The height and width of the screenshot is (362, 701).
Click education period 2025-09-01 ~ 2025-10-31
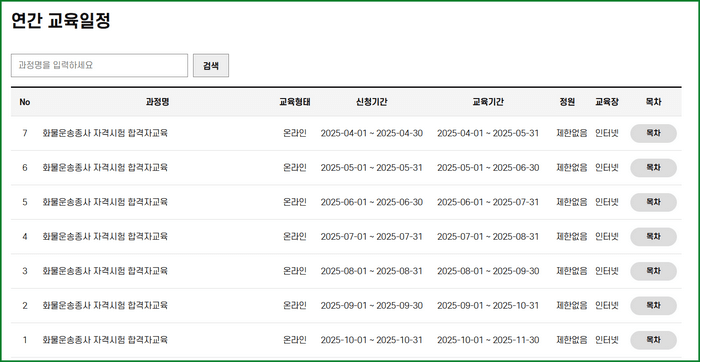tap(488, 306)
